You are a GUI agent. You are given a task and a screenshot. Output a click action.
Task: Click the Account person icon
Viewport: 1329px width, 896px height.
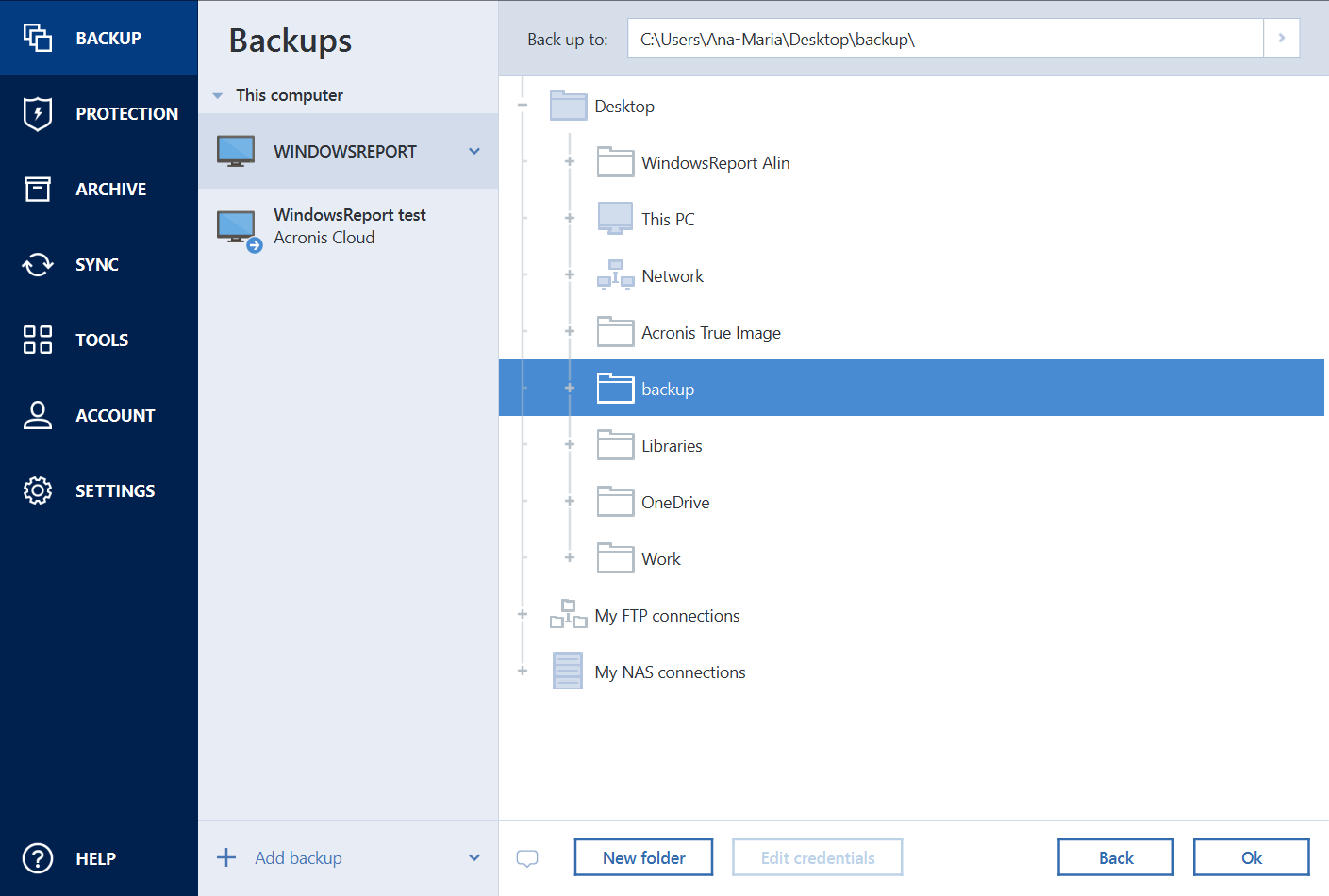pyautogui.click(x=38, y=415)
